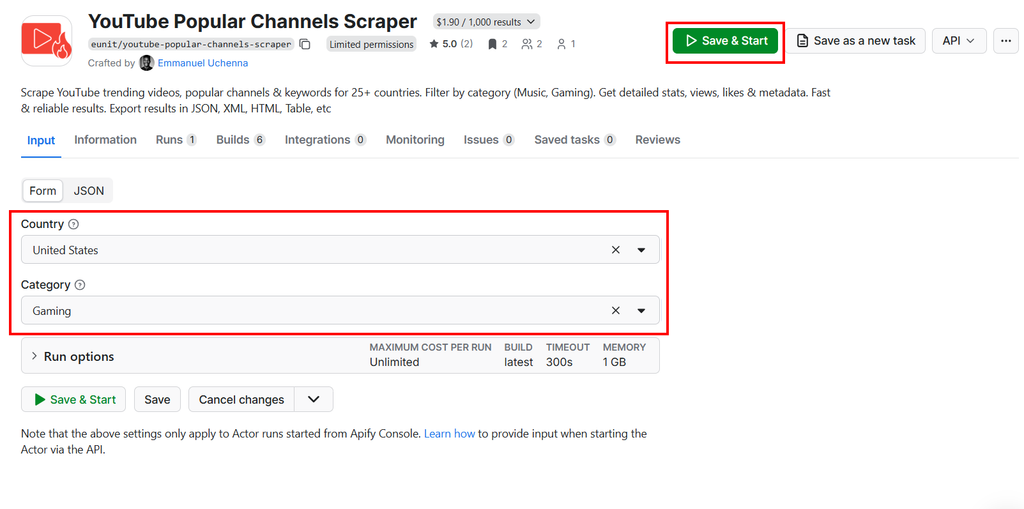1024x509 pixels.
Task: Switch to the JSON input view
Action: click(88, 191)
